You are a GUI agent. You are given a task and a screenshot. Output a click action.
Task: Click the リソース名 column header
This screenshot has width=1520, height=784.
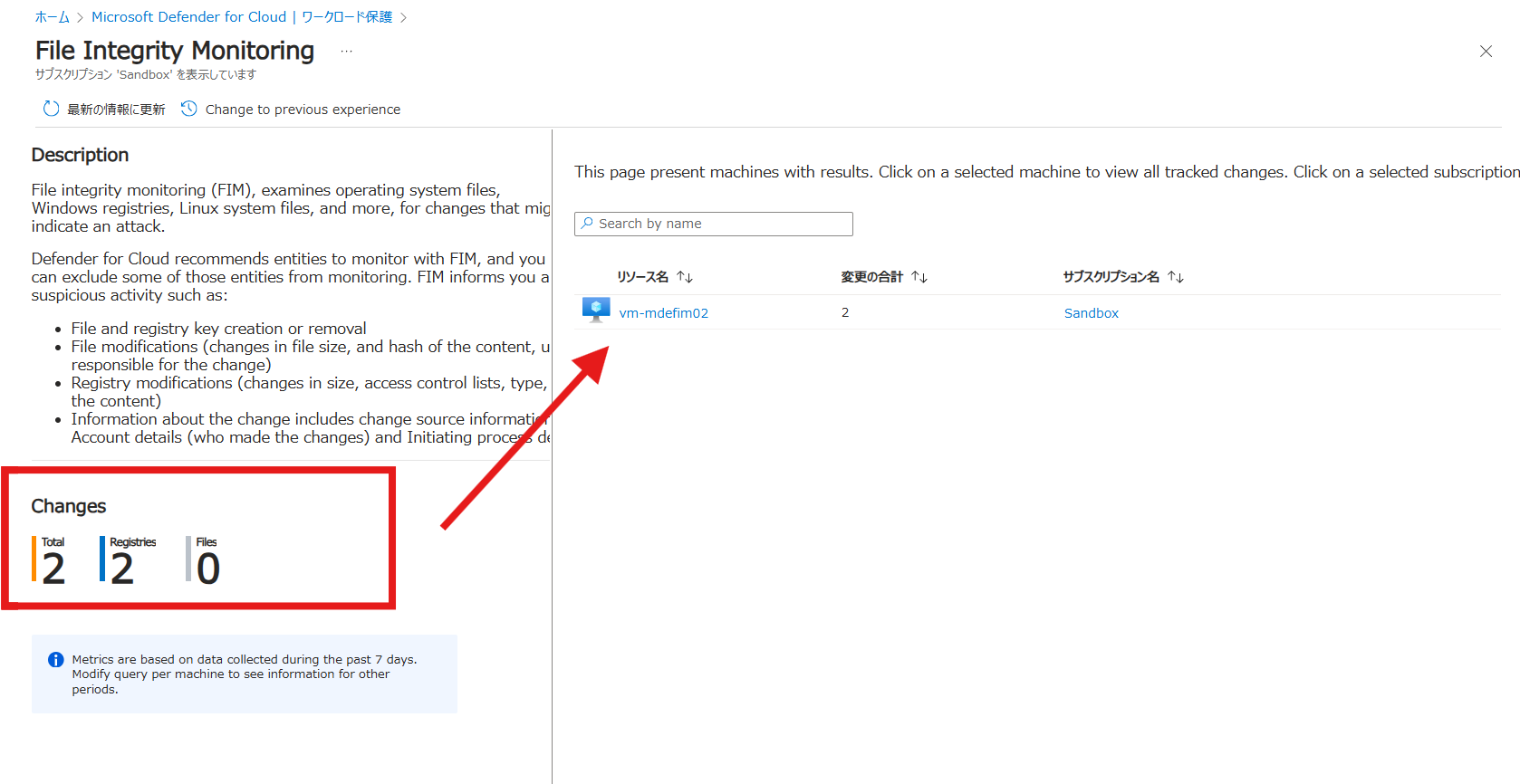point(643,277)
